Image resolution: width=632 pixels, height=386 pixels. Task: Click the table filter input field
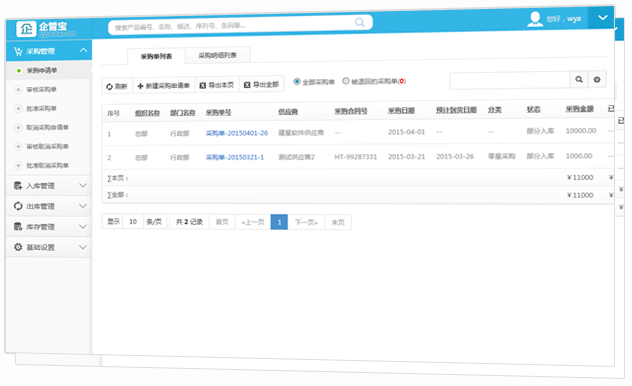(x=510, y=80)
